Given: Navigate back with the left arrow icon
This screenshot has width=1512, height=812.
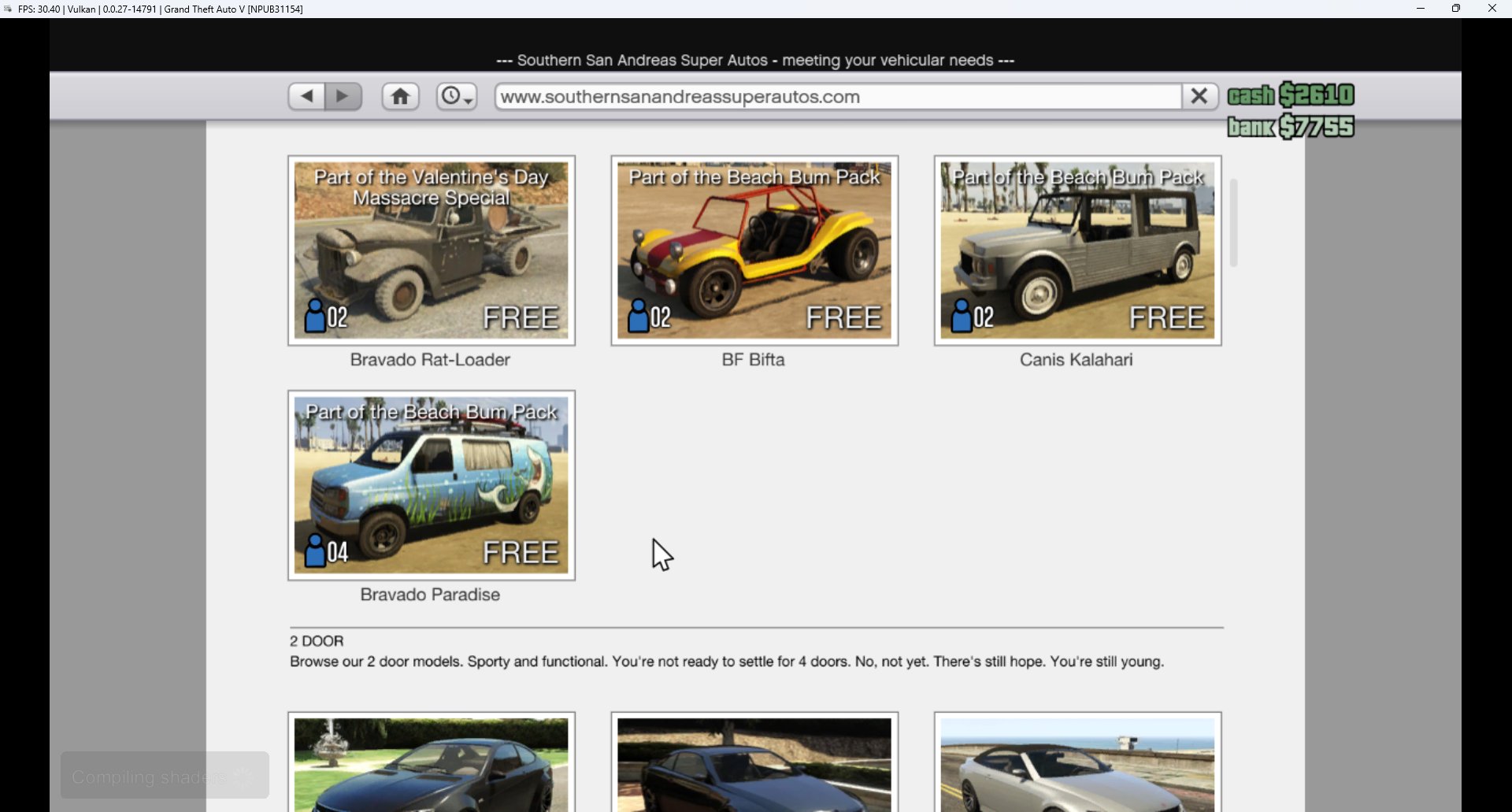Looking at the screenshot, I should point(306,95).
